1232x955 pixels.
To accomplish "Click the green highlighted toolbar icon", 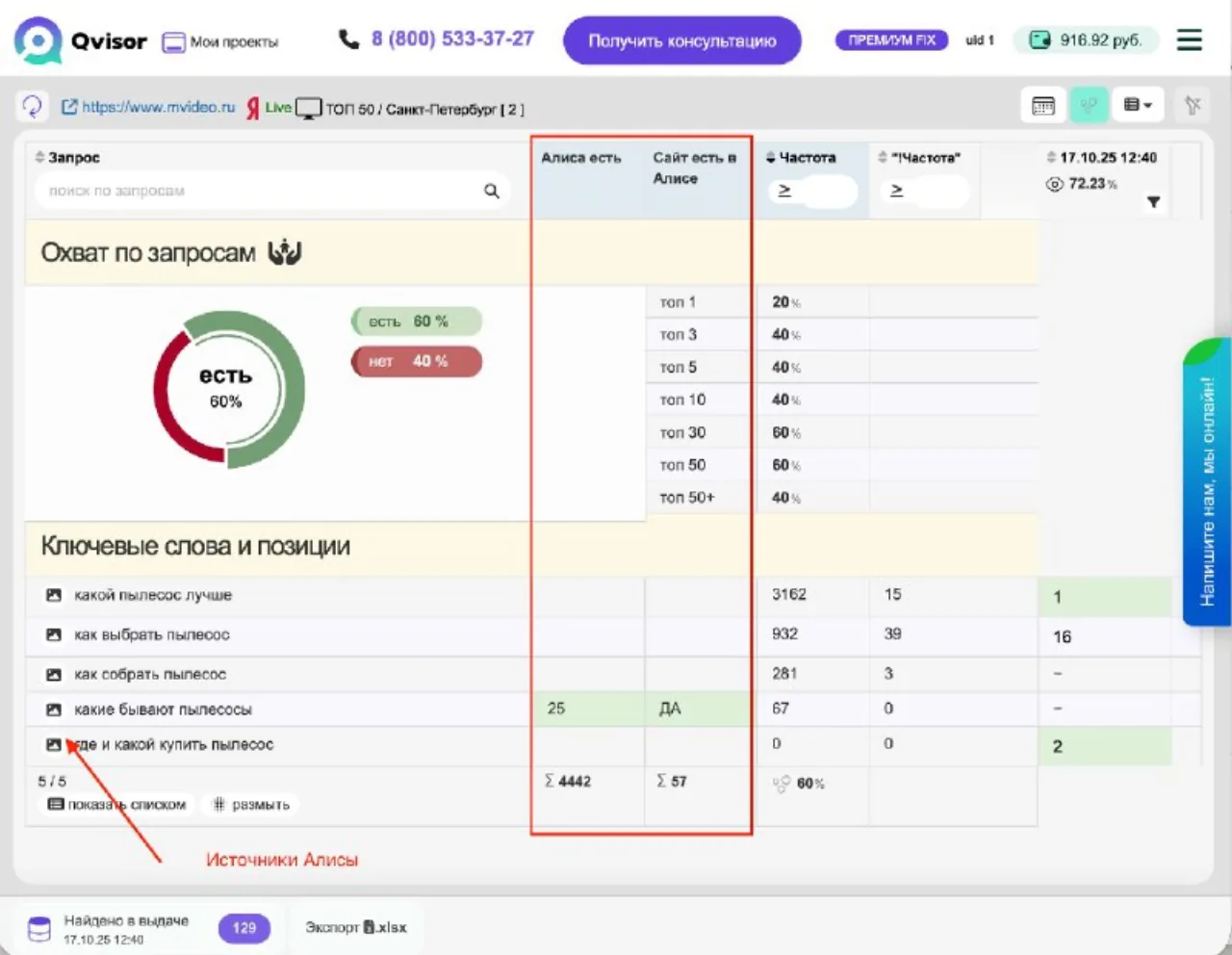I will point(1089,106).
